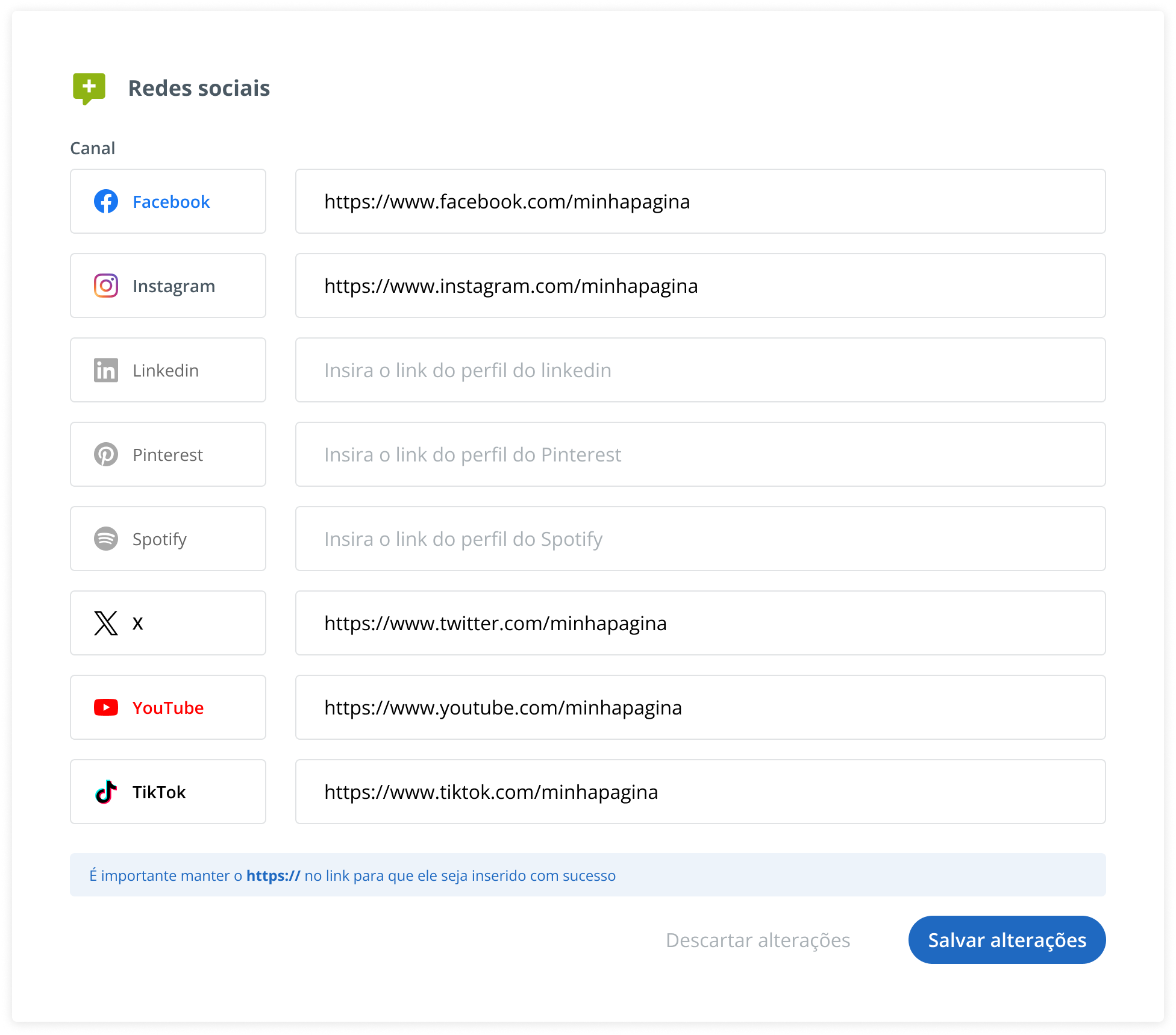Screen dimensions: 1176x1035
Task: Click the Instagram channel label
Action: 174,286
